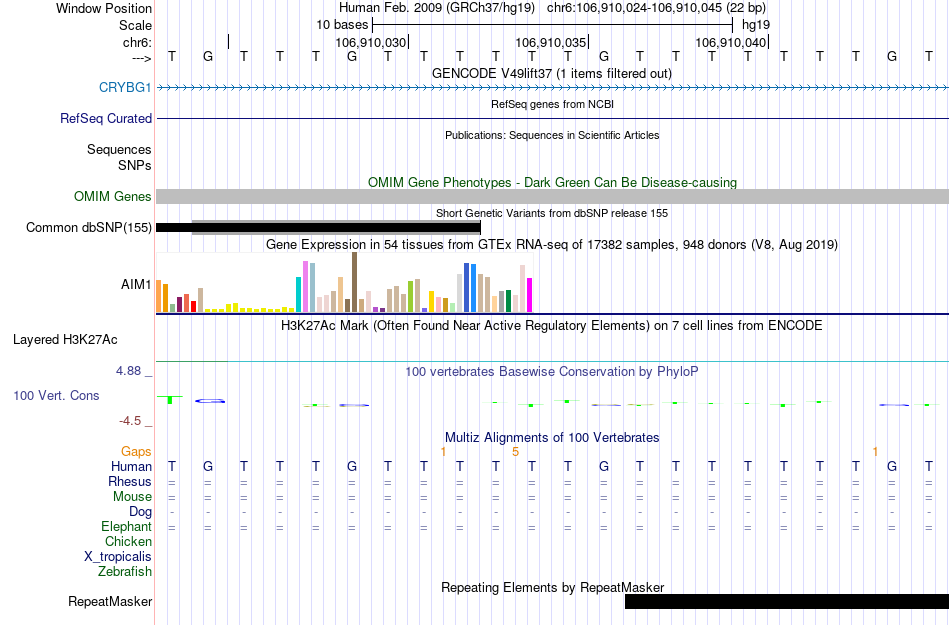Click the GENCODE V49lift37 track title
This screenshot has height=625, width=950.
coord(552,73)
